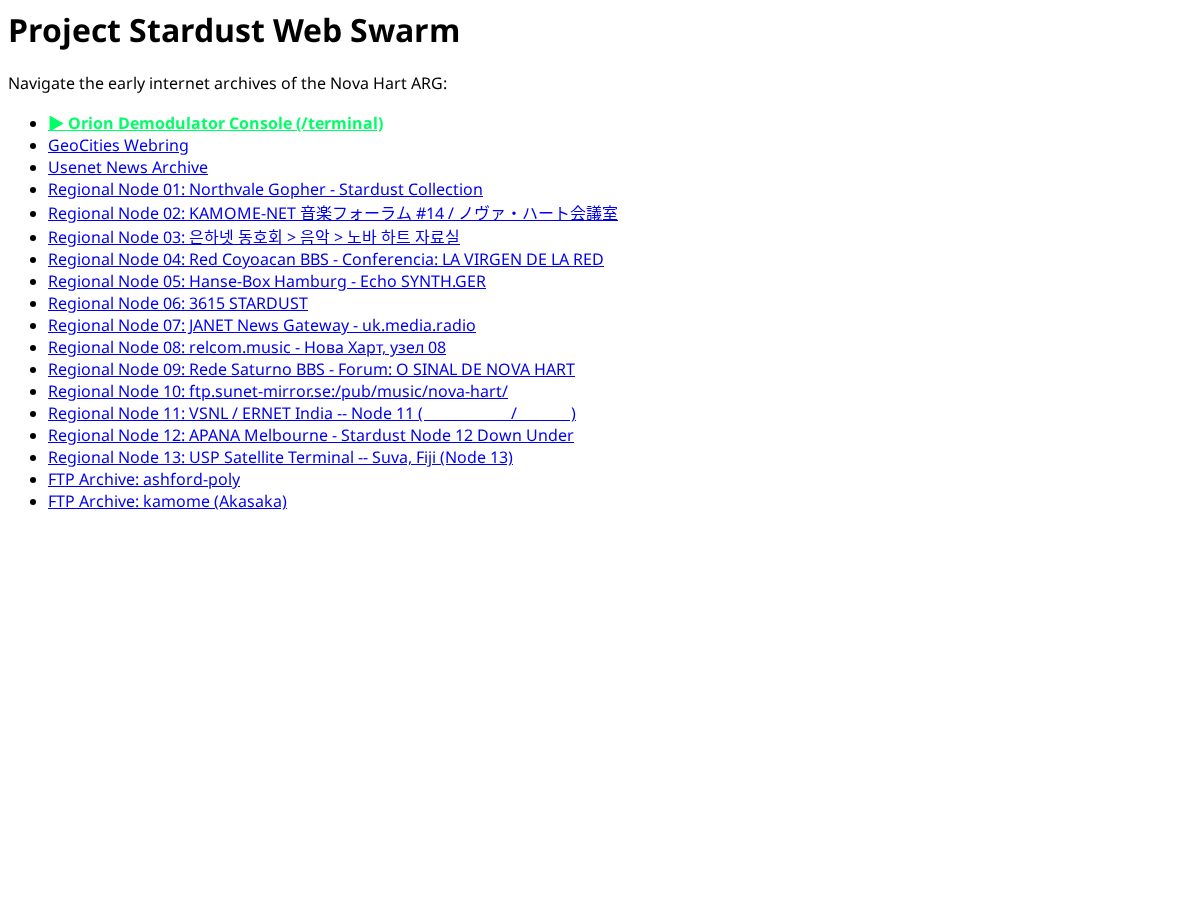Viewport: 1200px width, 900px height.
Task: Open FTP Archive: kamome (Akasaka) link
Action: (167, 501)
